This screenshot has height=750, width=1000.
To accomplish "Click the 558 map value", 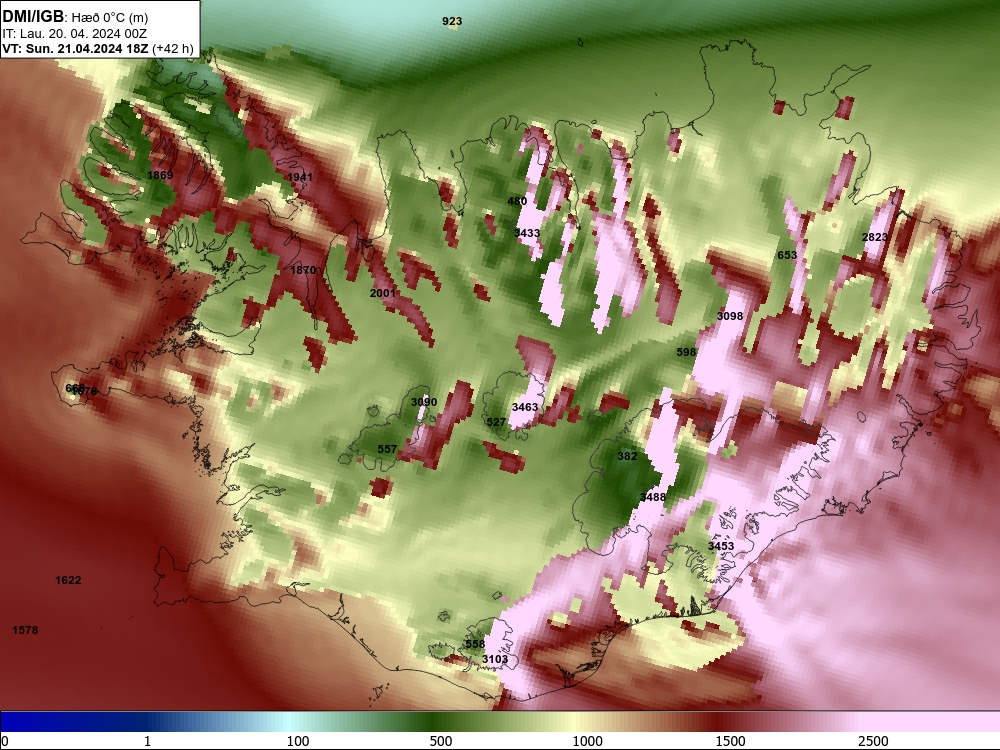I will pos(474,643).
